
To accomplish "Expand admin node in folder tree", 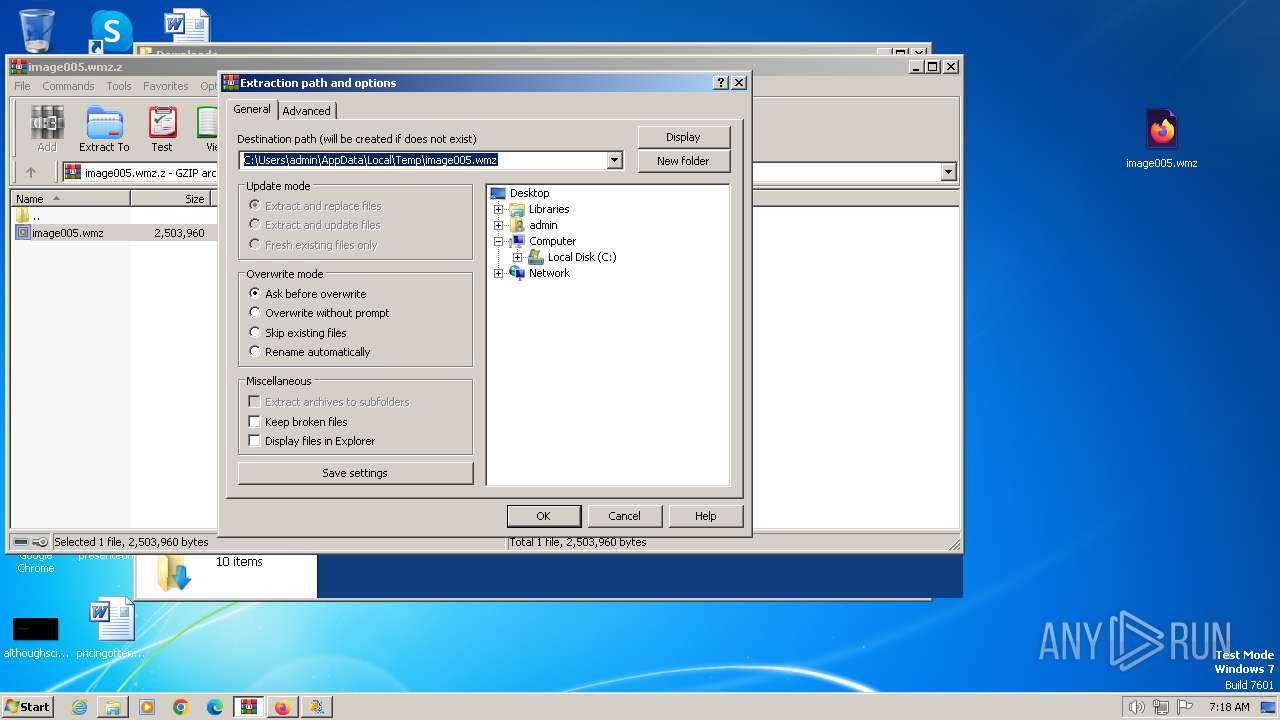I will pos(498,225).
